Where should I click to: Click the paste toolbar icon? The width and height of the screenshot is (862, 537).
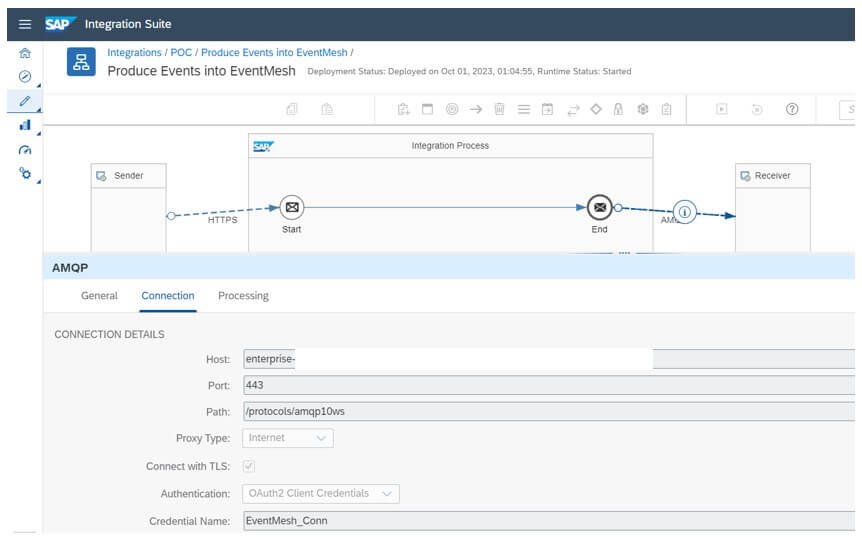[327, 109]
